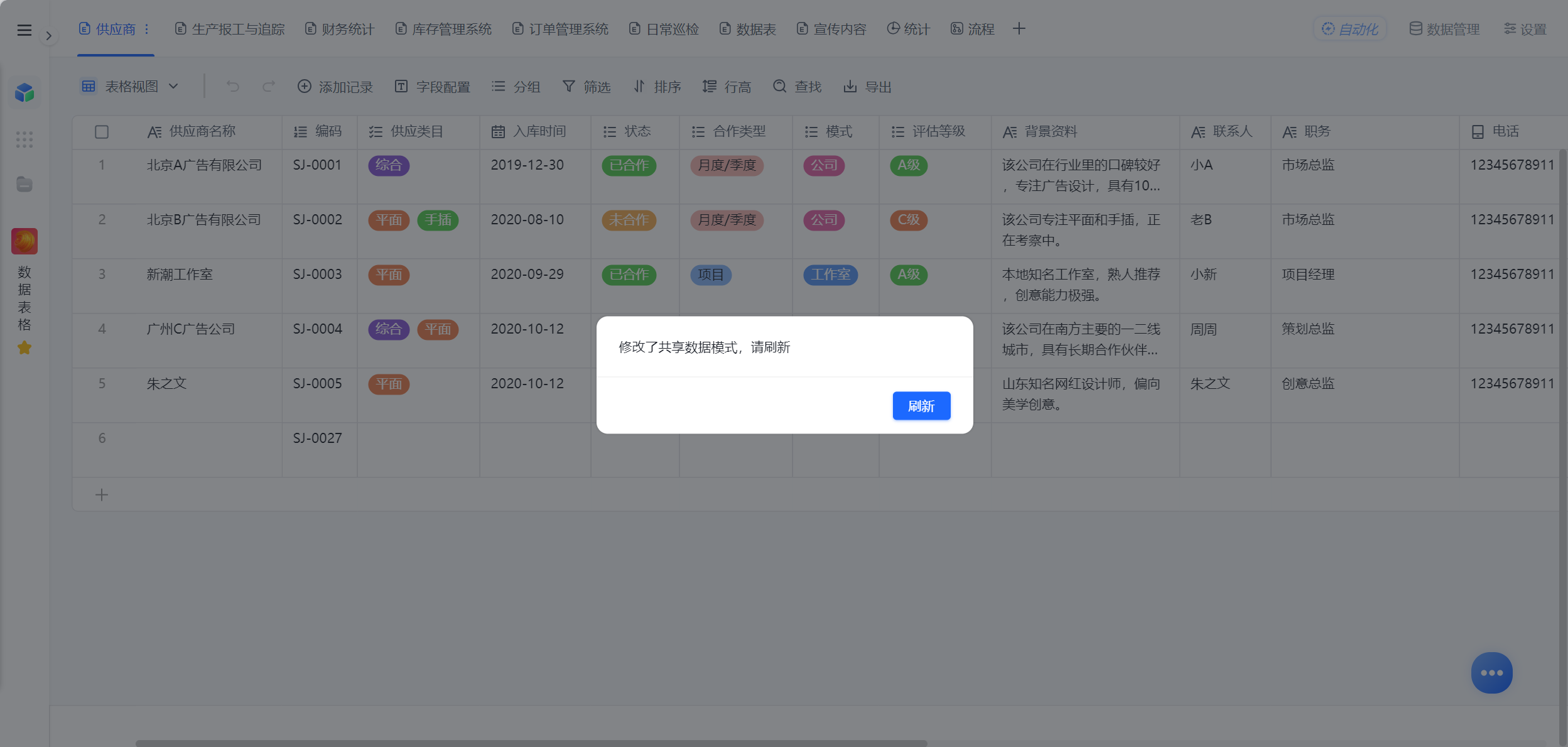This screenshot has width=1568, height=747.
Task: Click the 工作室 mode tag in row 3
Action: pos(831,275)
